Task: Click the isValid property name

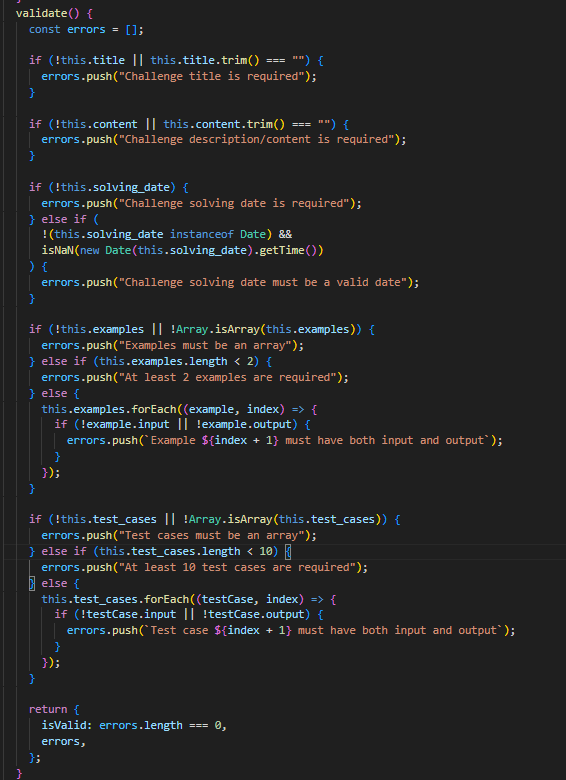Action: click(x=64, y=725)
